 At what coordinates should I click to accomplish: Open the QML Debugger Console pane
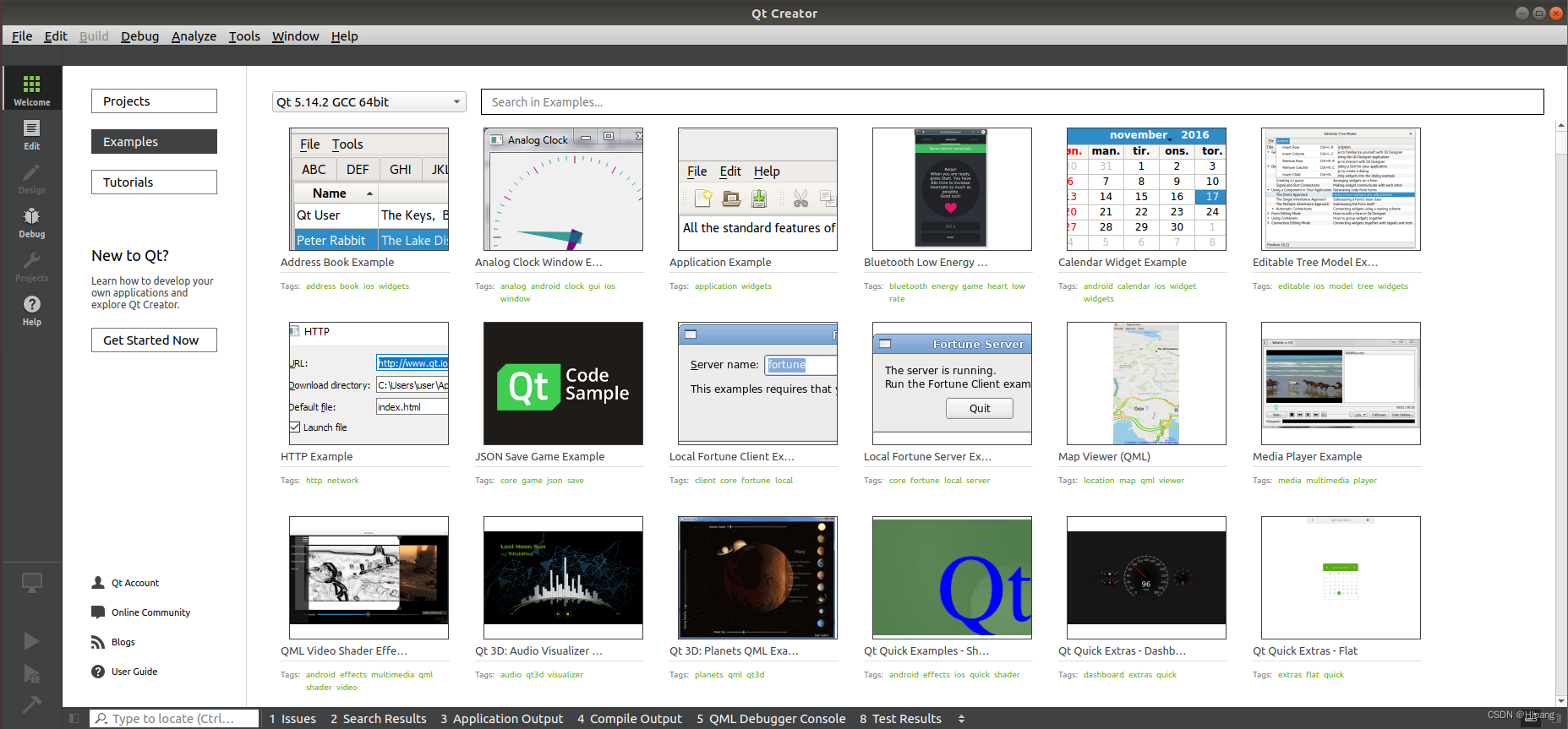(x=771, y=719)
